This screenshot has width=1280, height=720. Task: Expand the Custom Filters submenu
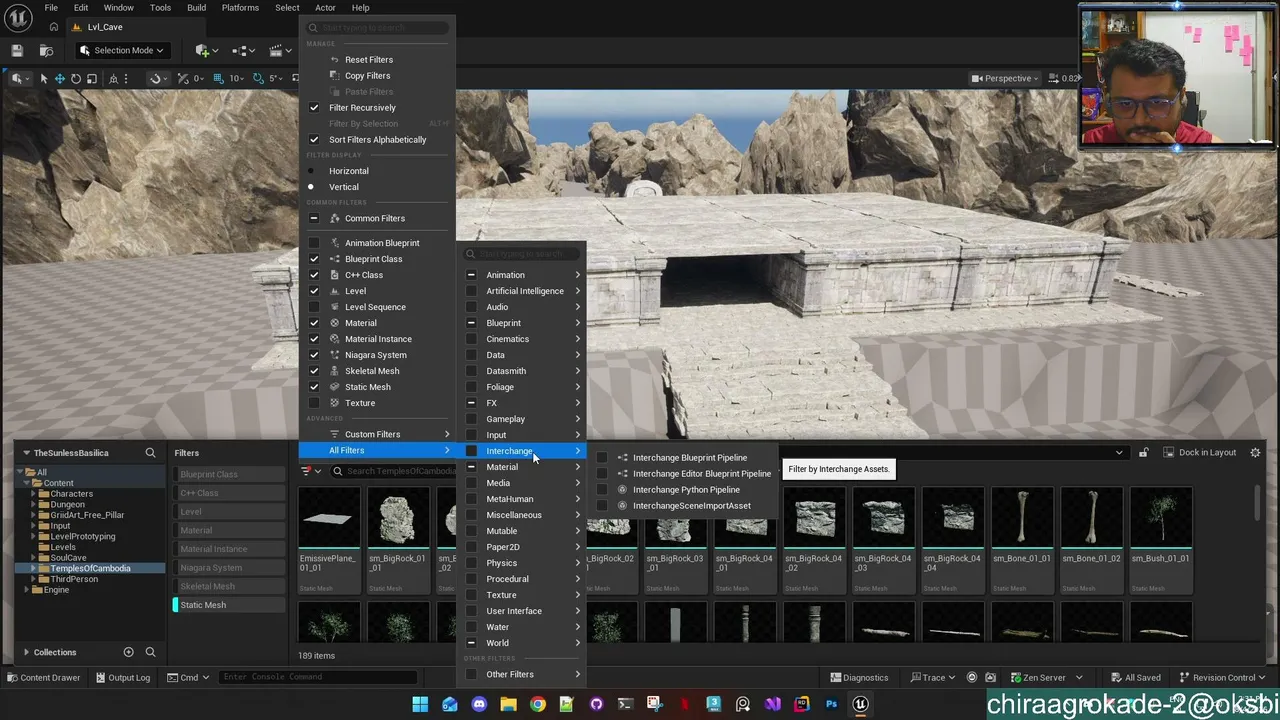point(378,435)
